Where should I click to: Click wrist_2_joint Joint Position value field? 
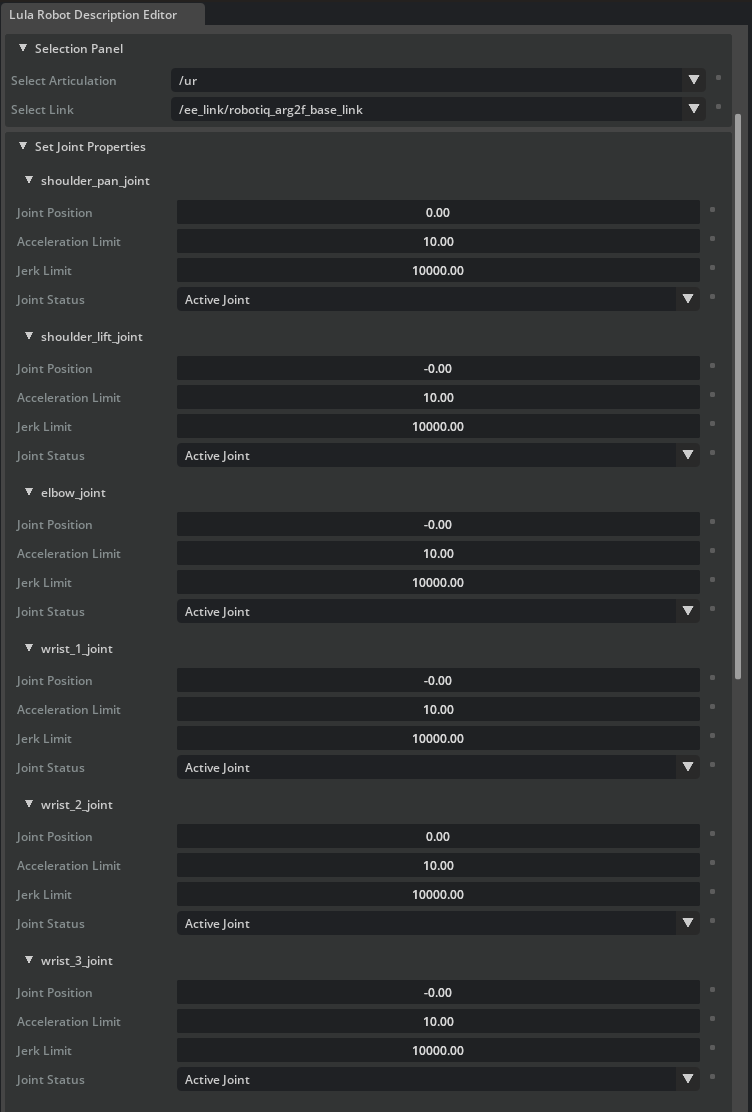(x=438, y=836)
